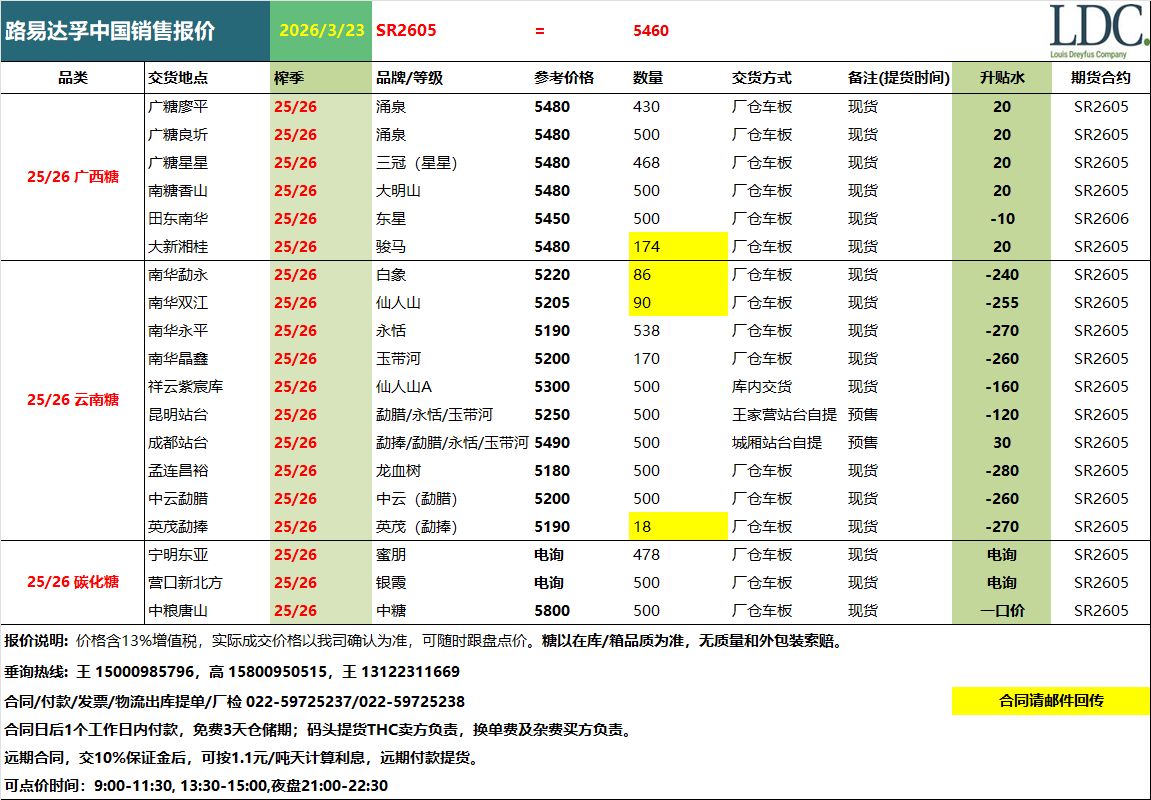Screen dimensions: 1151x800
Task: Click the premium cell 一口价
Action: tap(1002, 611)
